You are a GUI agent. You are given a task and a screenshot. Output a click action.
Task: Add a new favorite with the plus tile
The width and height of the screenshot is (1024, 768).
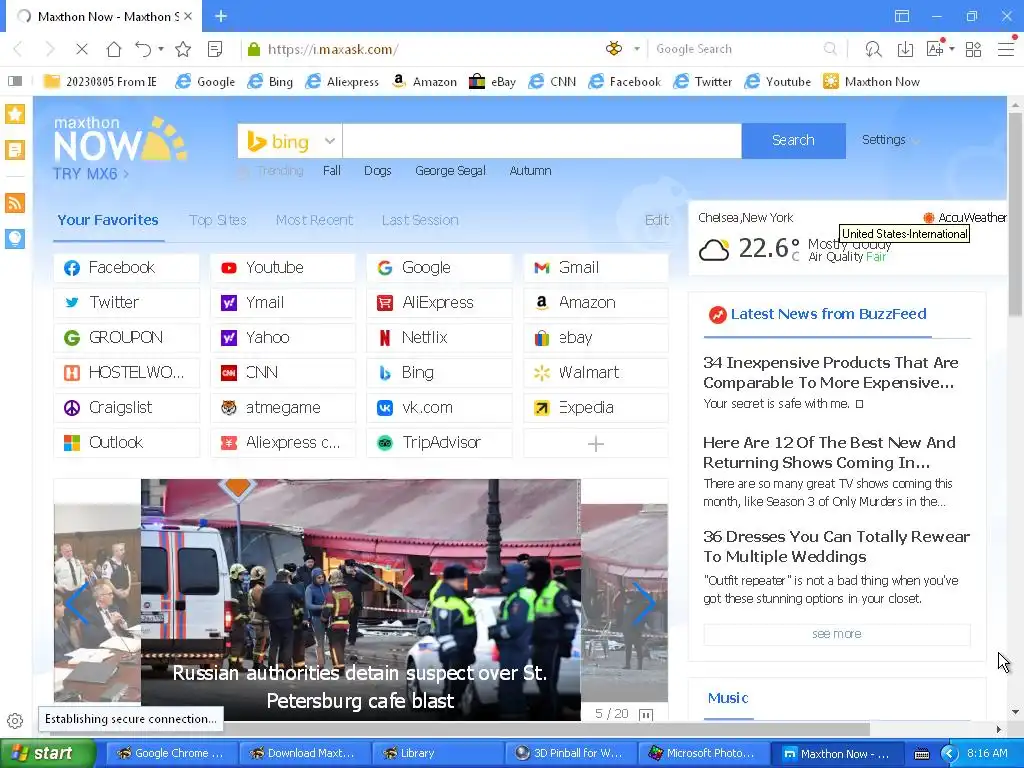[596, 443]
